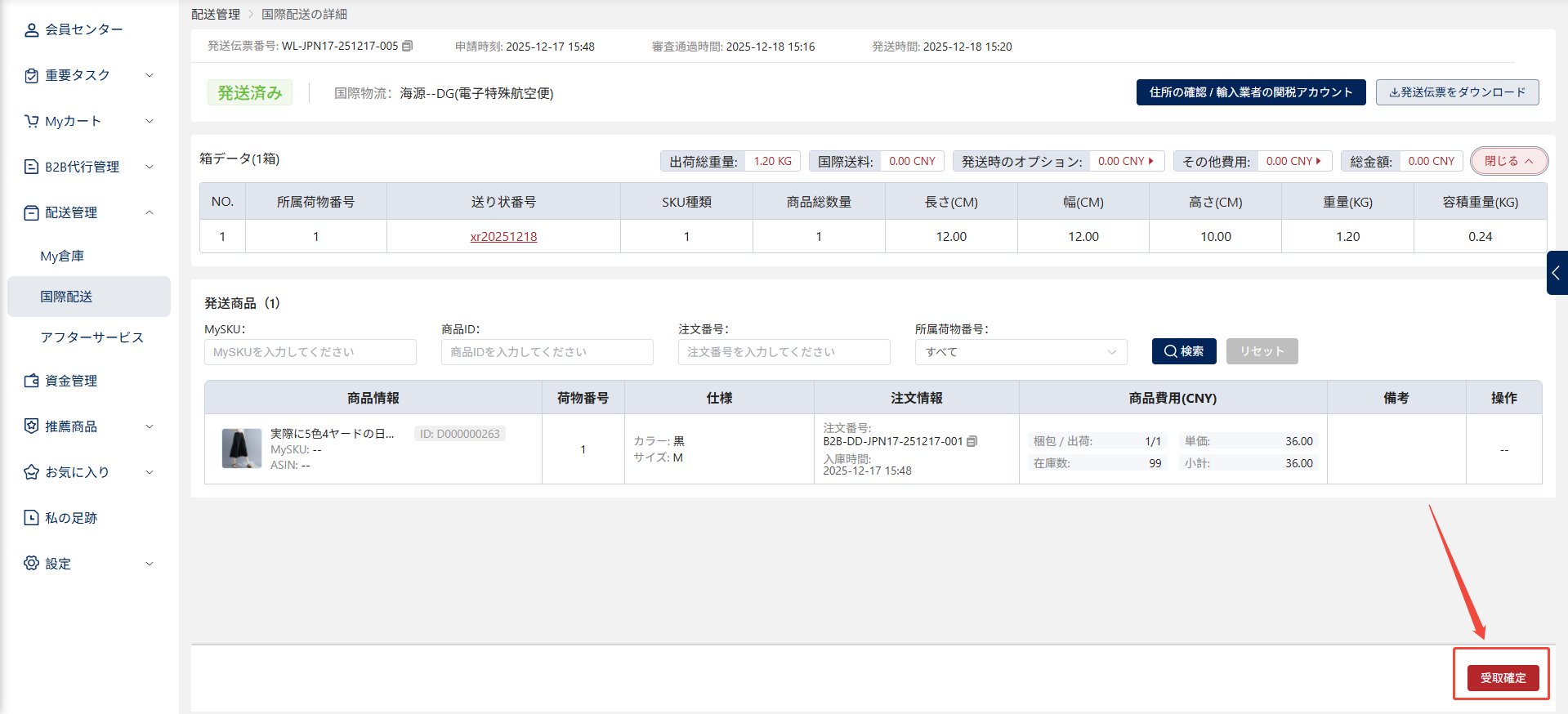Image resolution: width=1568 pixels, height=714 pixels.
Task: Click the B2B代行管理 document icon
Action: [31, 167]
